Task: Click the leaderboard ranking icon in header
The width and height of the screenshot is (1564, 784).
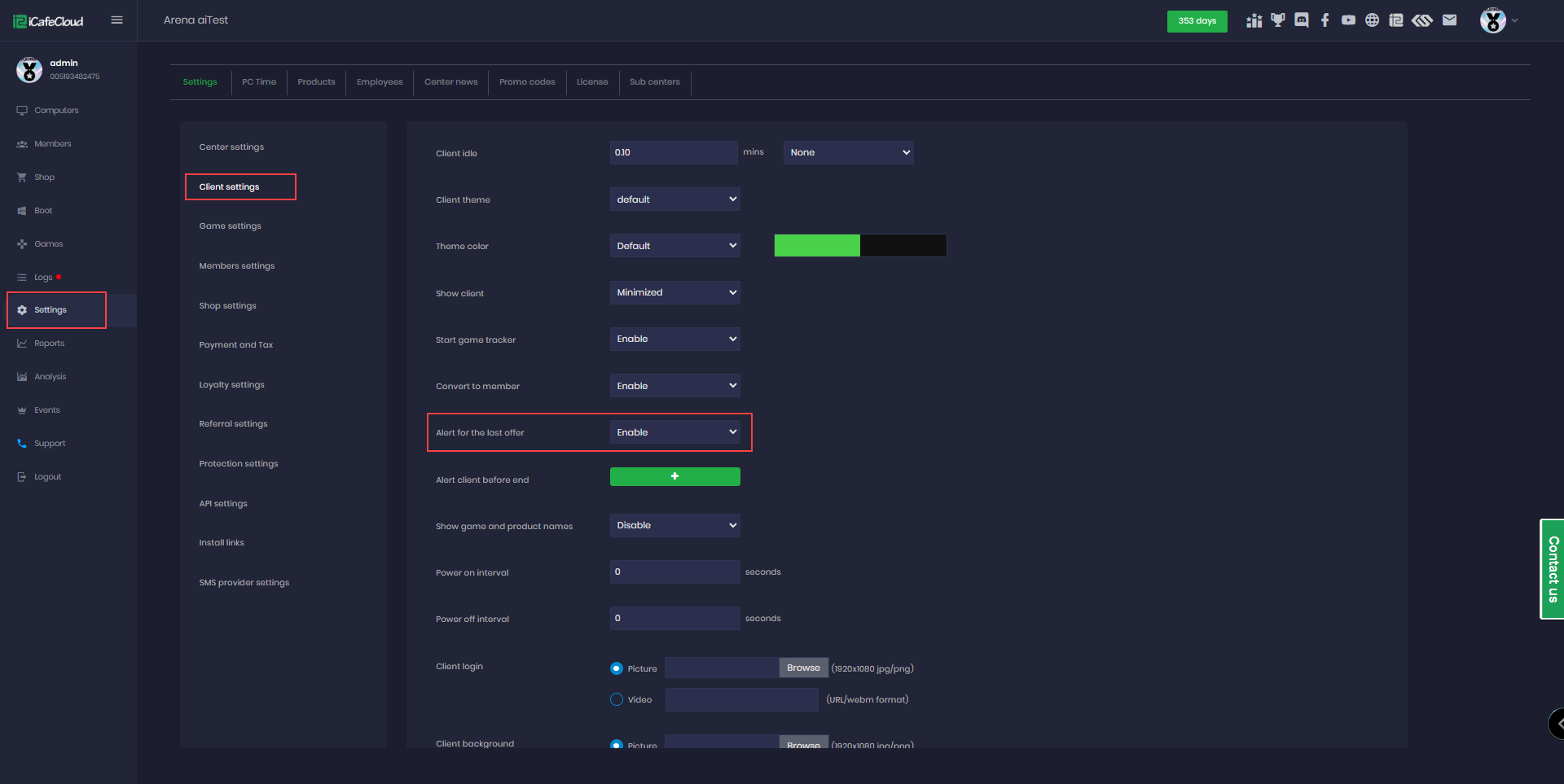Action: (x=1254, y=20)
